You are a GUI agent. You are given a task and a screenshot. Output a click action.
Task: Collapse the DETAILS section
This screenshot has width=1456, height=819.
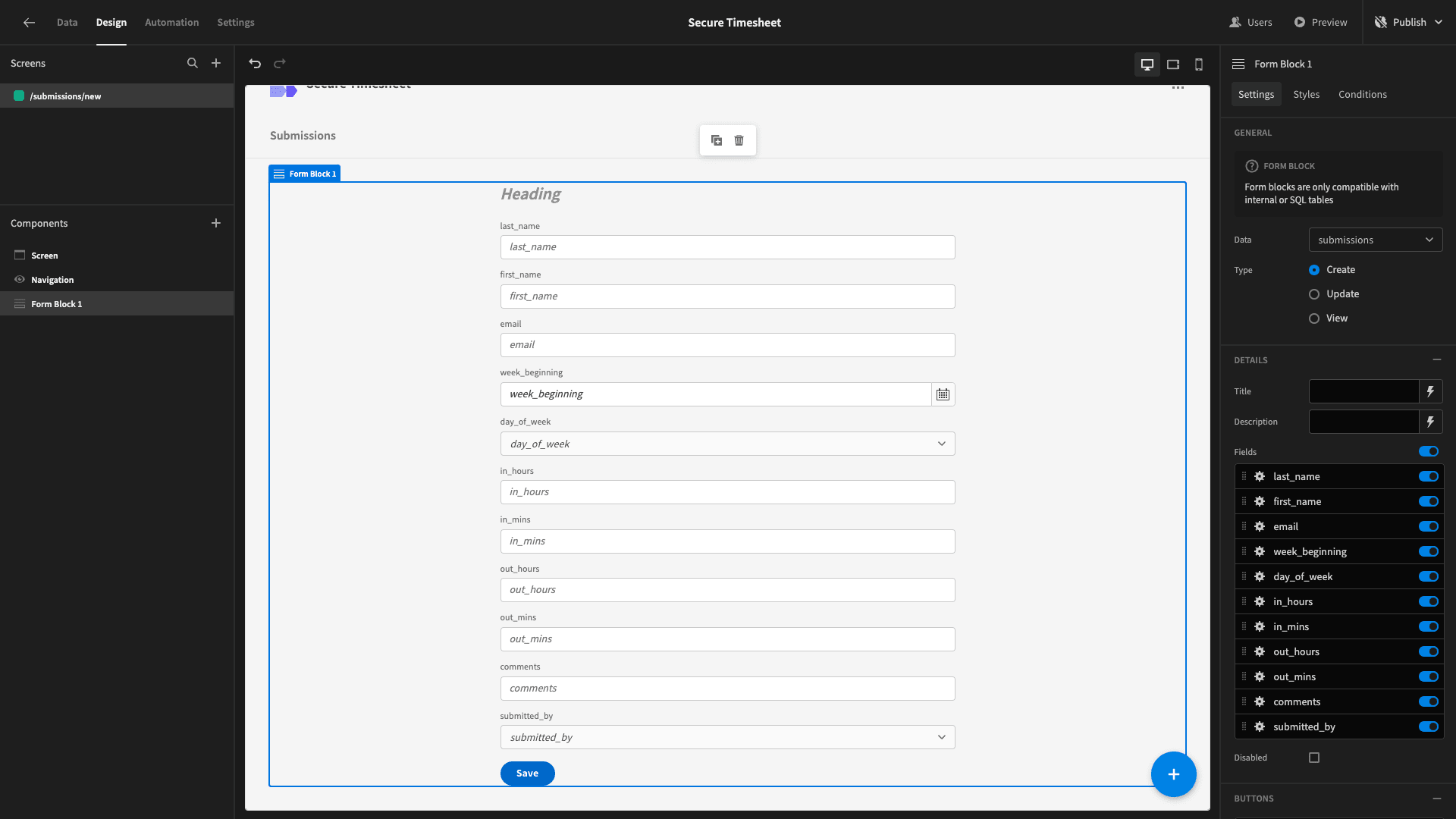point(1436,360)
